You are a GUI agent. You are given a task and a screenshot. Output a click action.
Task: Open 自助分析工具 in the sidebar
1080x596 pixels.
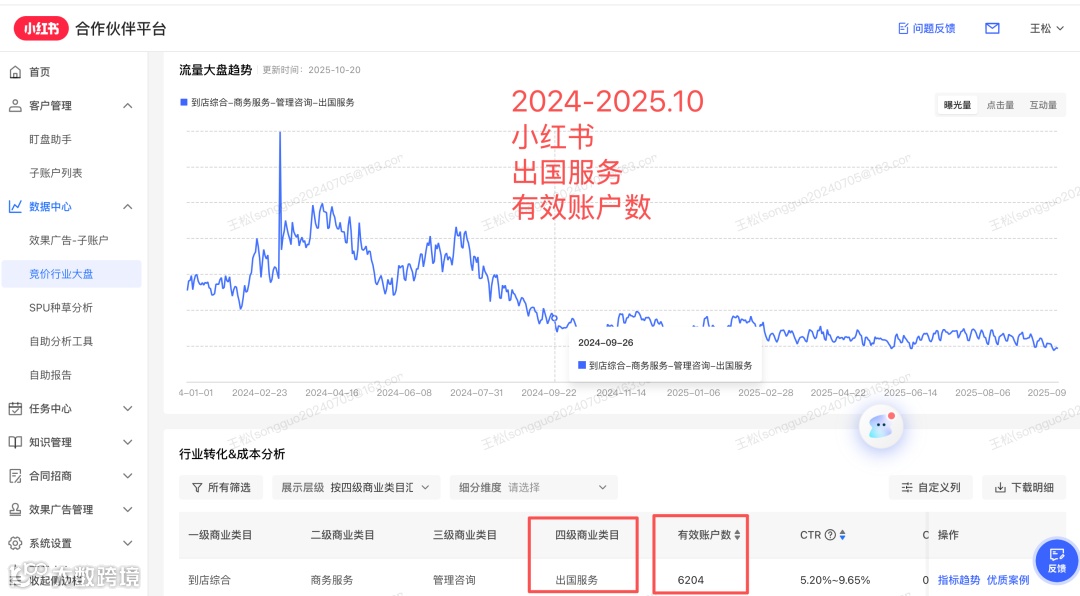(x=61, y=341)
